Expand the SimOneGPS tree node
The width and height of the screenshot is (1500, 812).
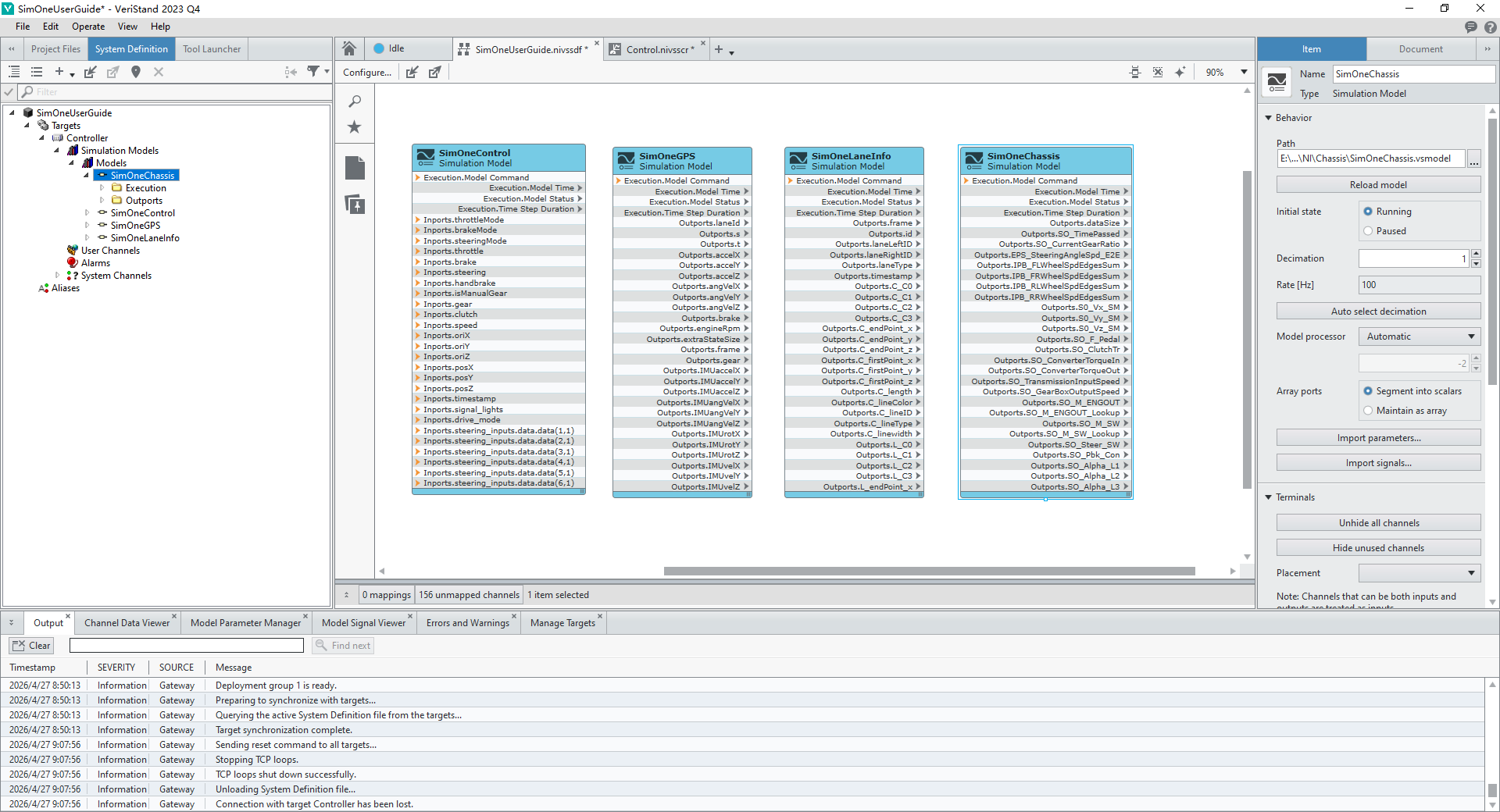[x=87, y=226]
